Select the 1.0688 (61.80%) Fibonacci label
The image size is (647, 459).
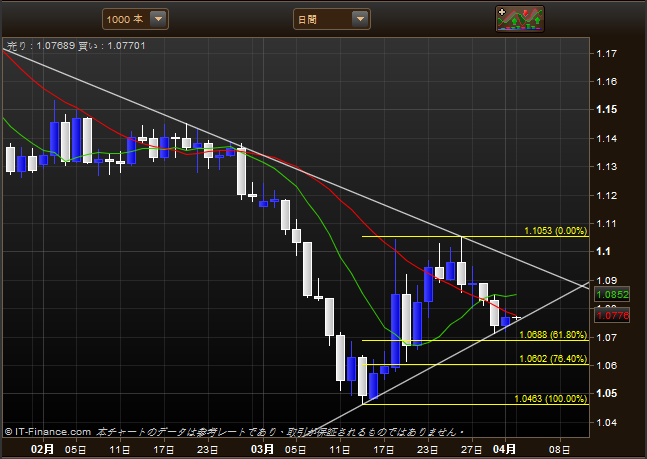click(553, 334)
